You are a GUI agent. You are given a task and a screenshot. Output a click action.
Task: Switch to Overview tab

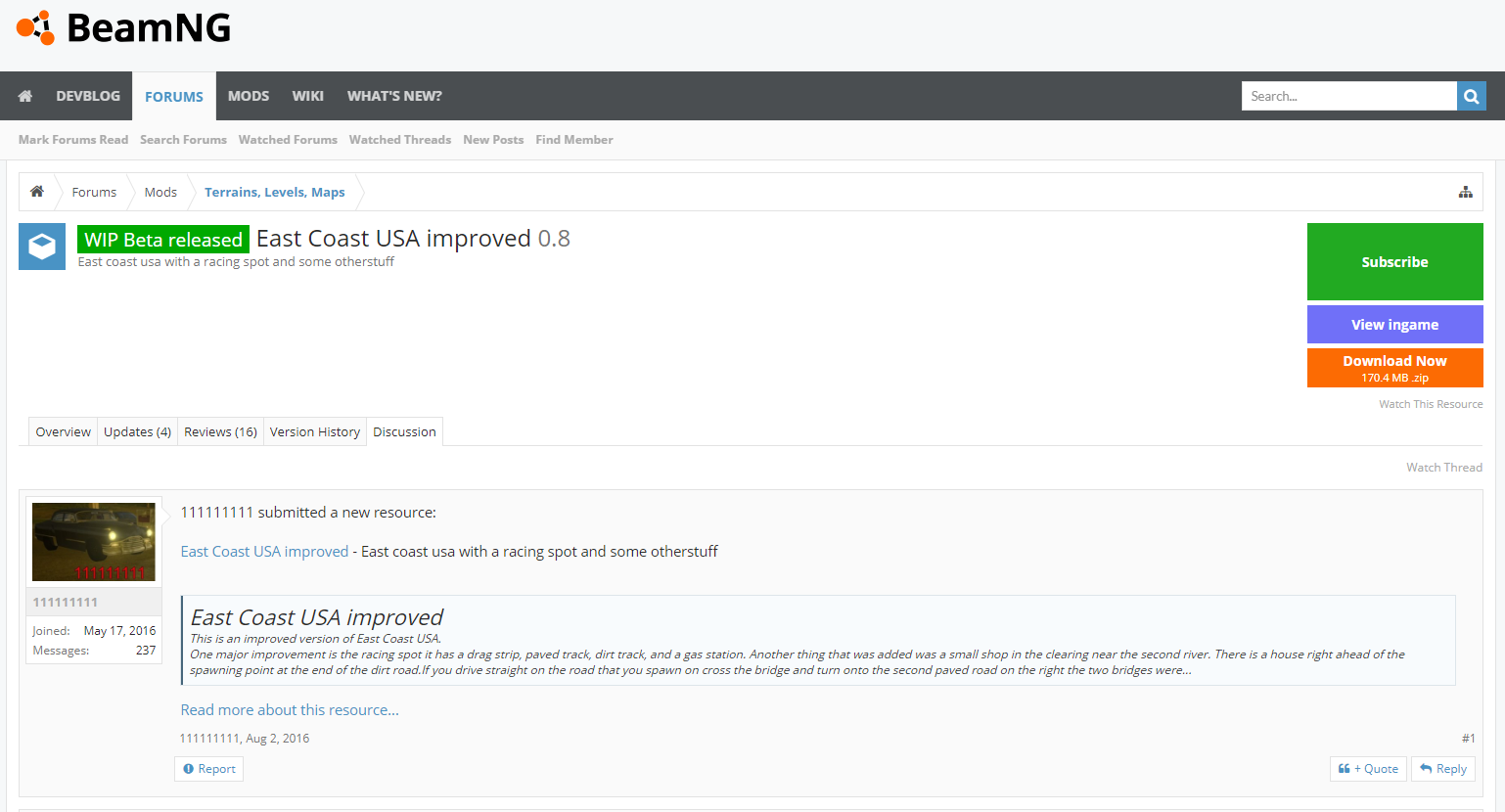[64, 431]
